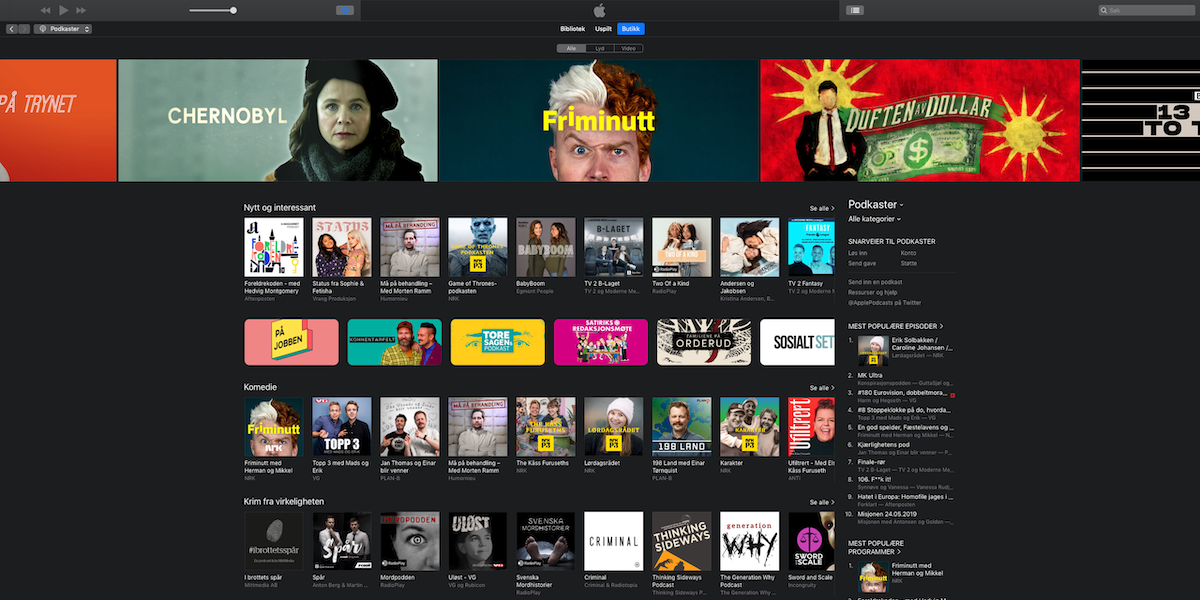Viewport: 1200px width, 600px height.
Task: Open the Thinking Sideways podcast cover
Action: pyautogui.click(x=681, y=541)
